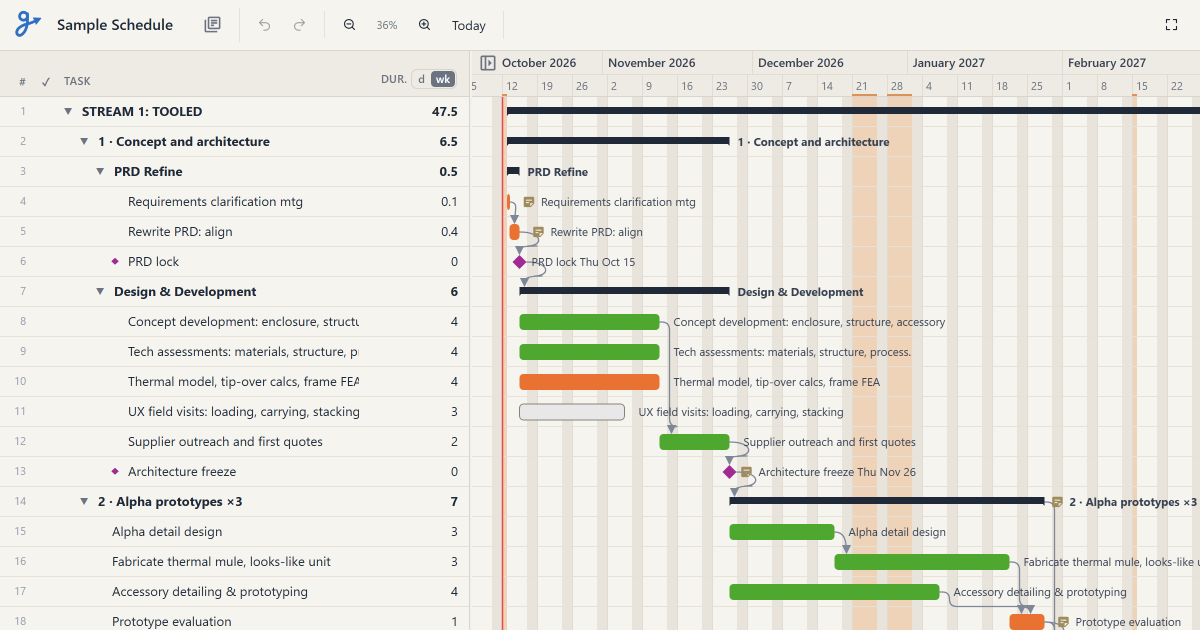Switch duration unit to weeks
Image resolution: width=1200 pixels, height=630 pixels.
442,79
